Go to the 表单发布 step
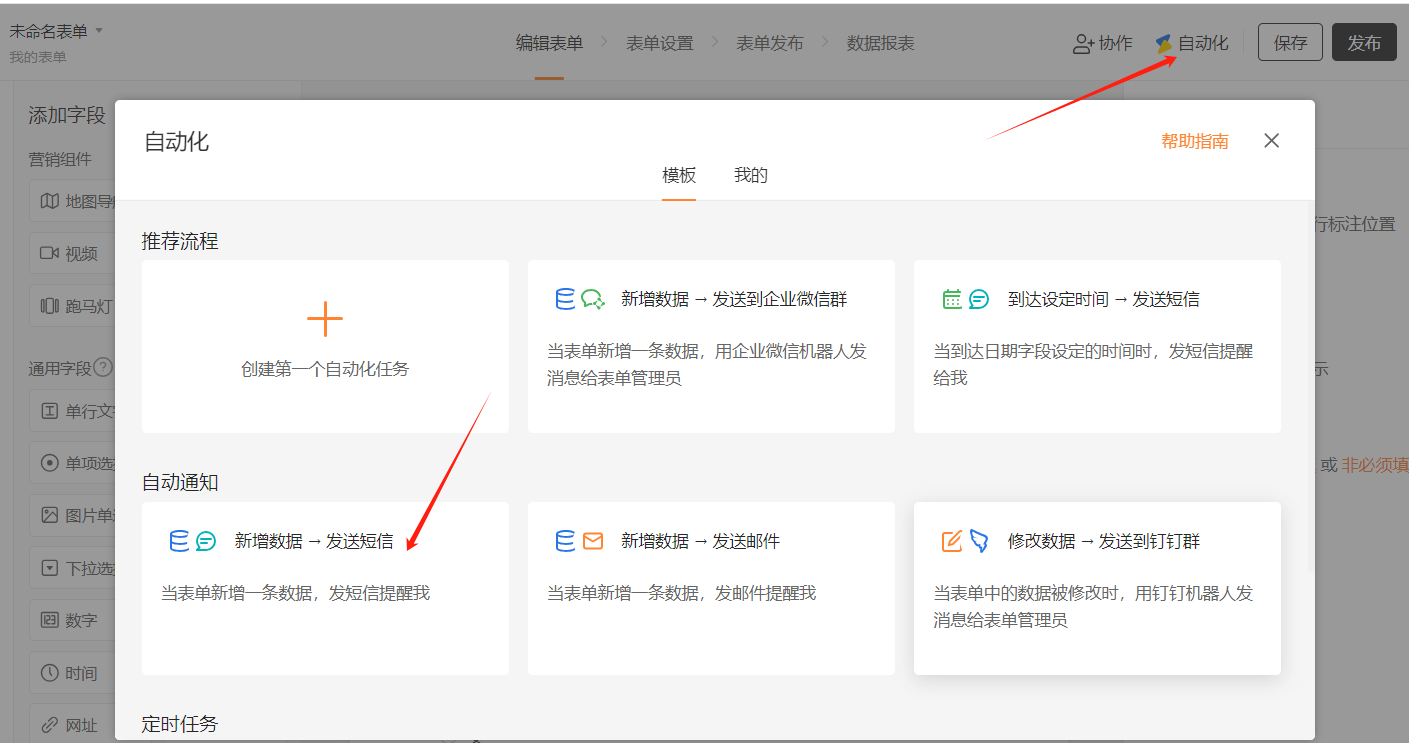 770,43
